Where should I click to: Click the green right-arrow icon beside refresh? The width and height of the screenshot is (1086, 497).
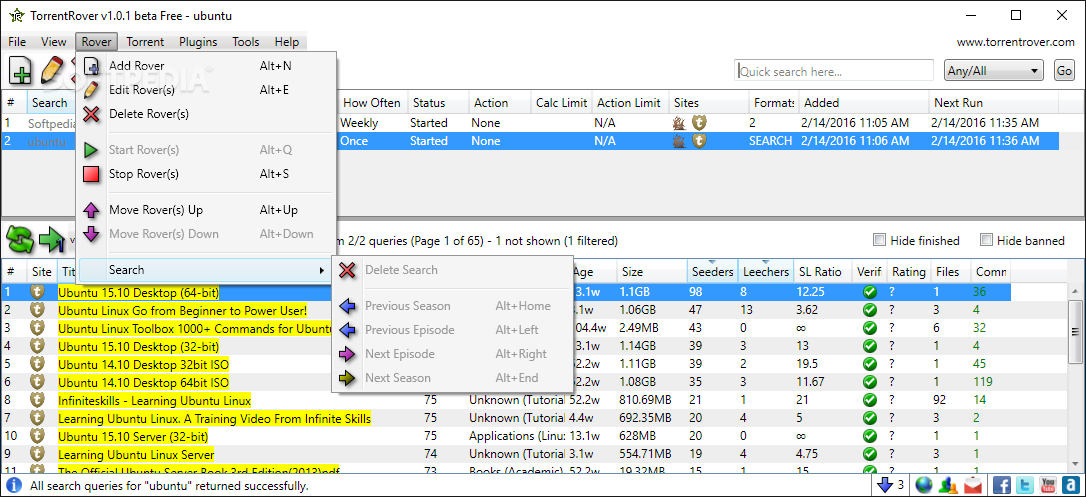(51, 240)
